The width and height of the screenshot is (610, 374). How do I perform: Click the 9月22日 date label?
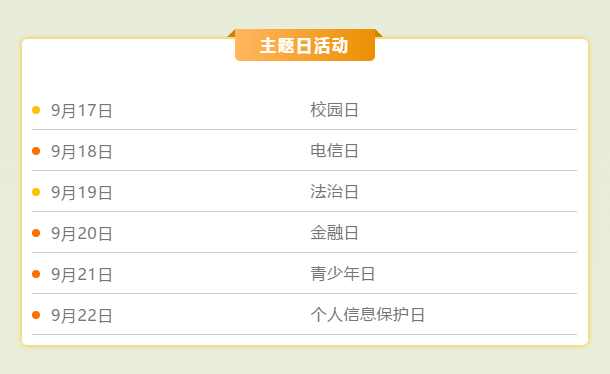pos(82,316)
